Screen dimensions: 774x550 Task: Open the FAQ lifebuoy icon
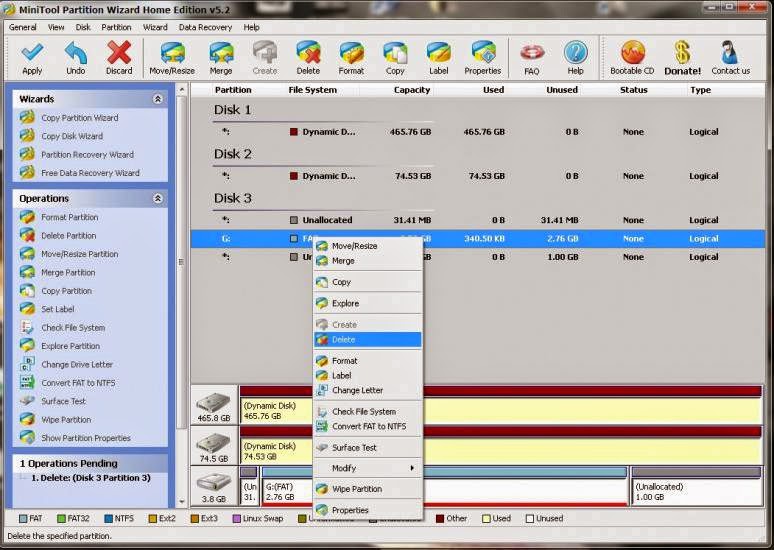532,53
